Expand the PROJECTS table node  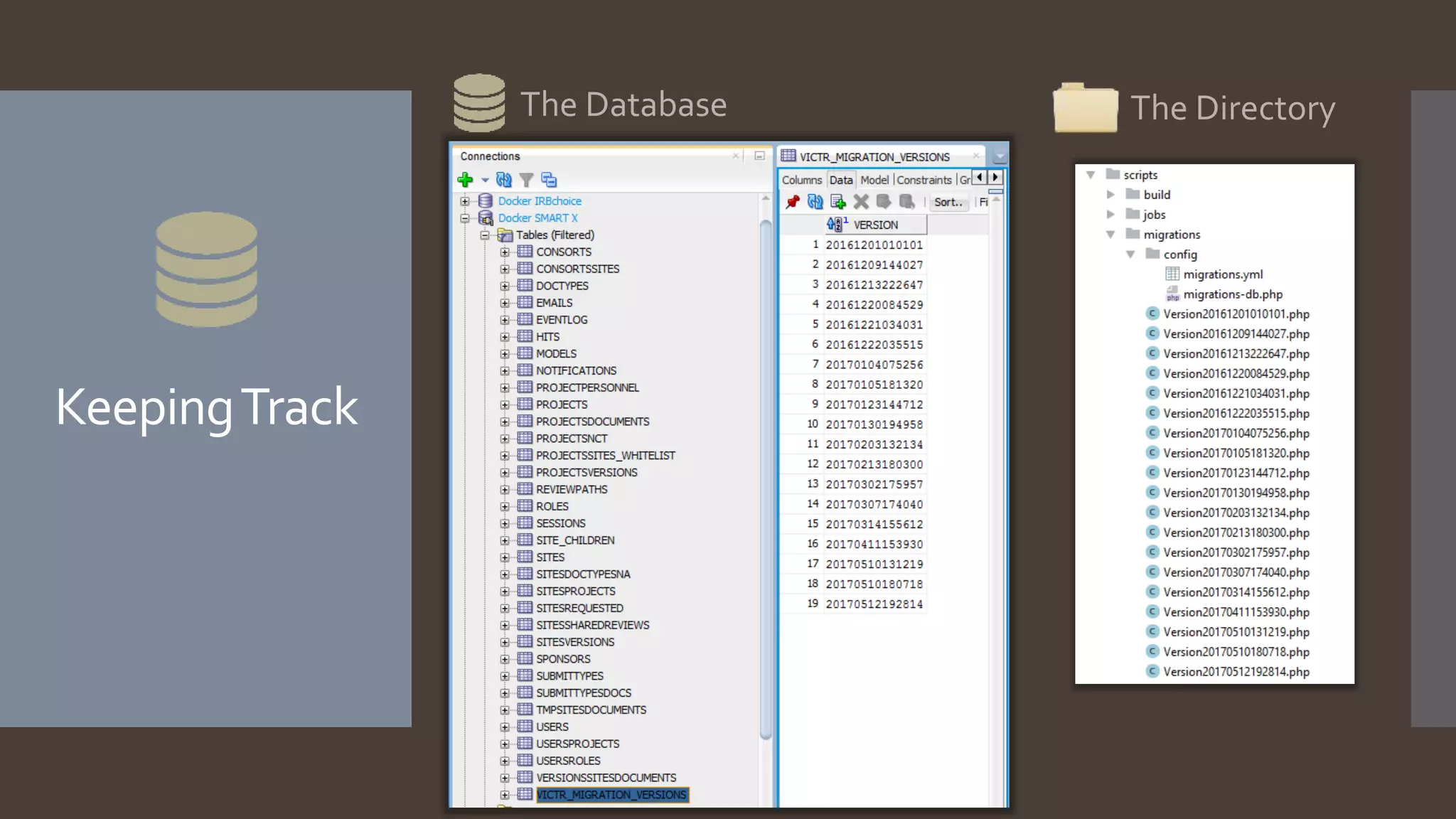(505, 405)
